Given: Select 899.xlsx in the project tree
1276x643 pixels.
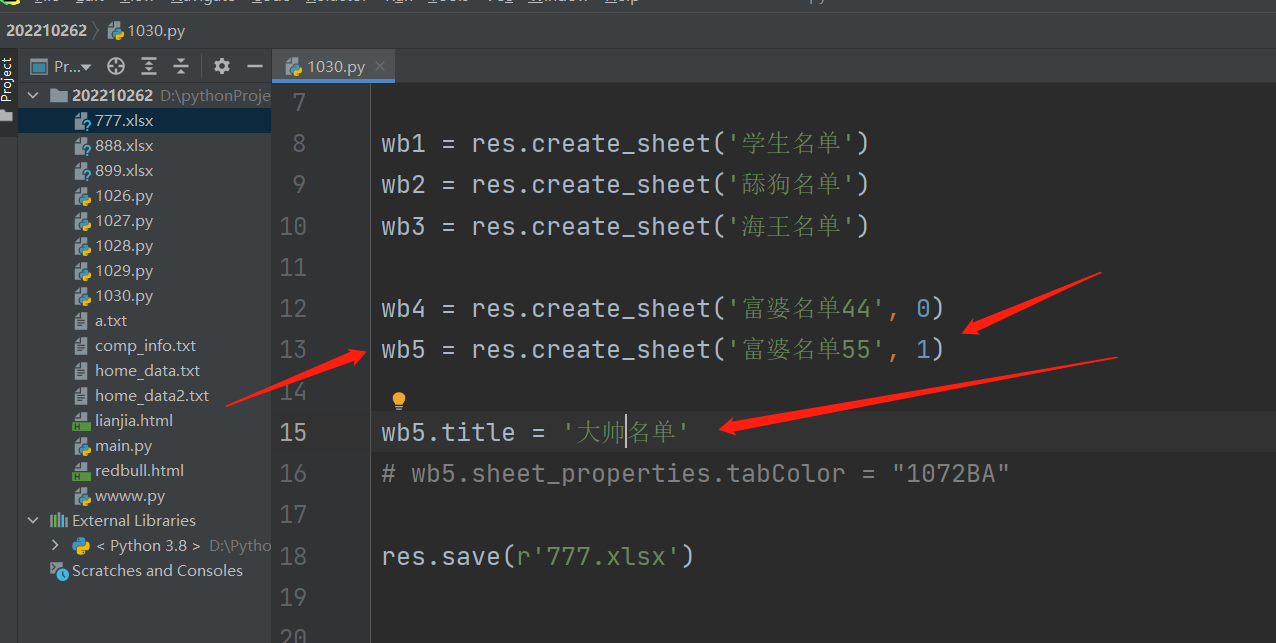Looking at the screenshot, I should point(124,170).
